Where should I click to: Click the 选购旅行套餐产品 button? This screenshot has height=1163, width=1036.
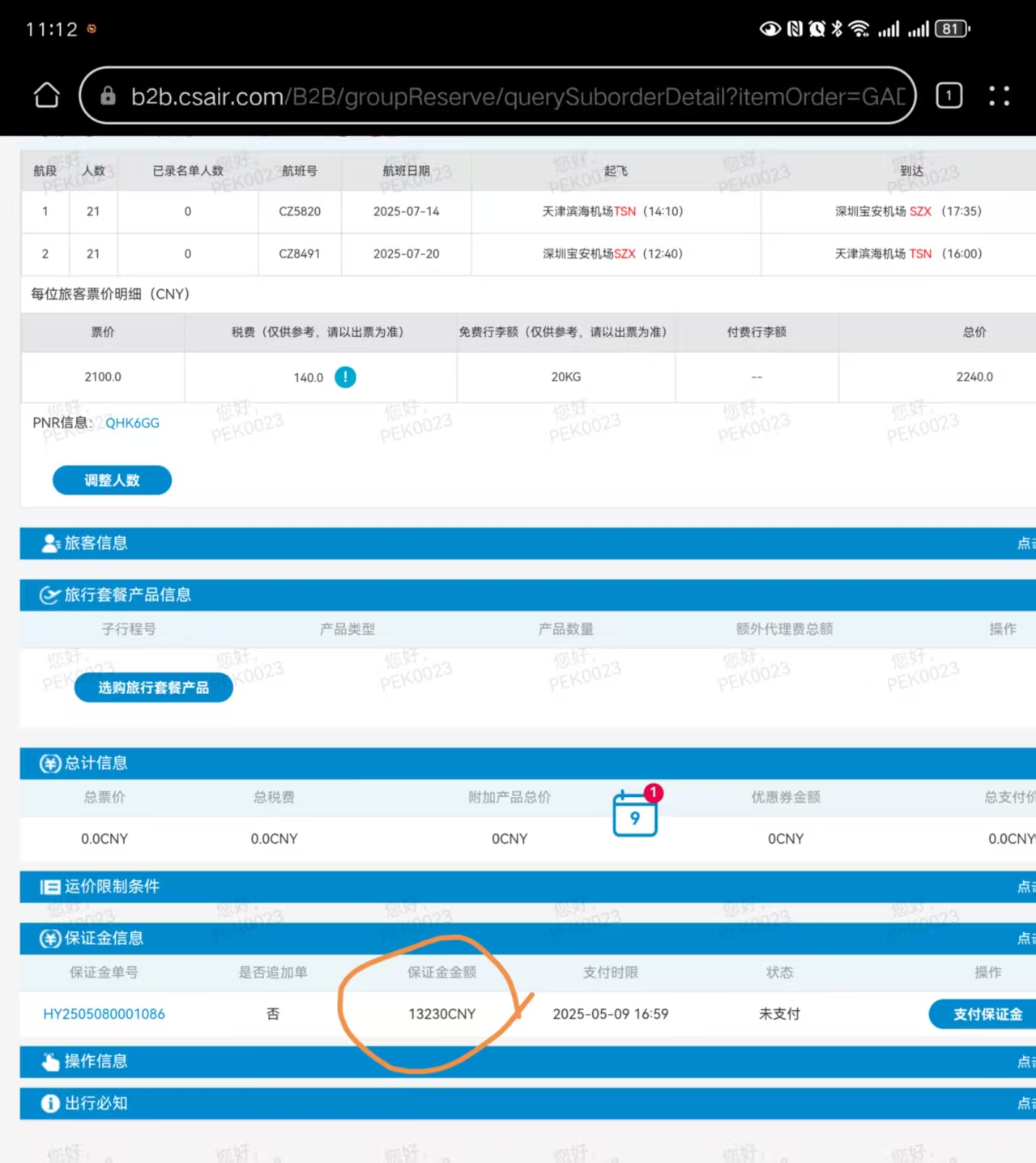click(153, 688)
